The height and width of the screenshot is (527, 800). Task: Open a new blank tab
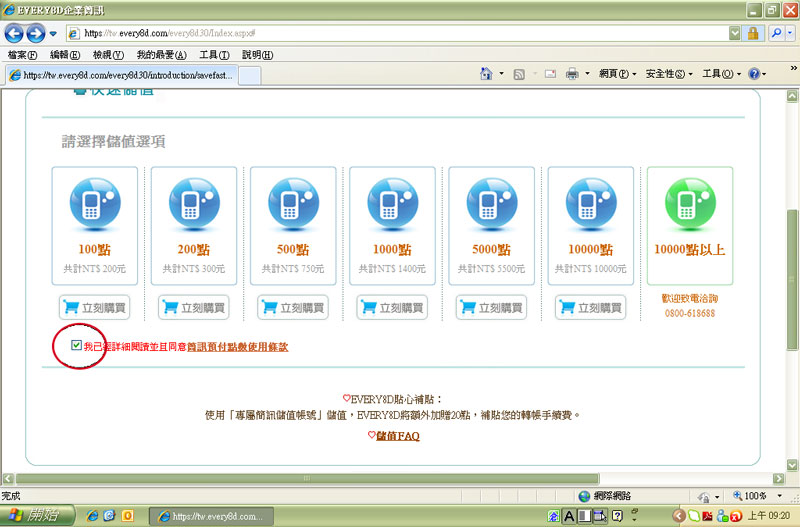249,76
